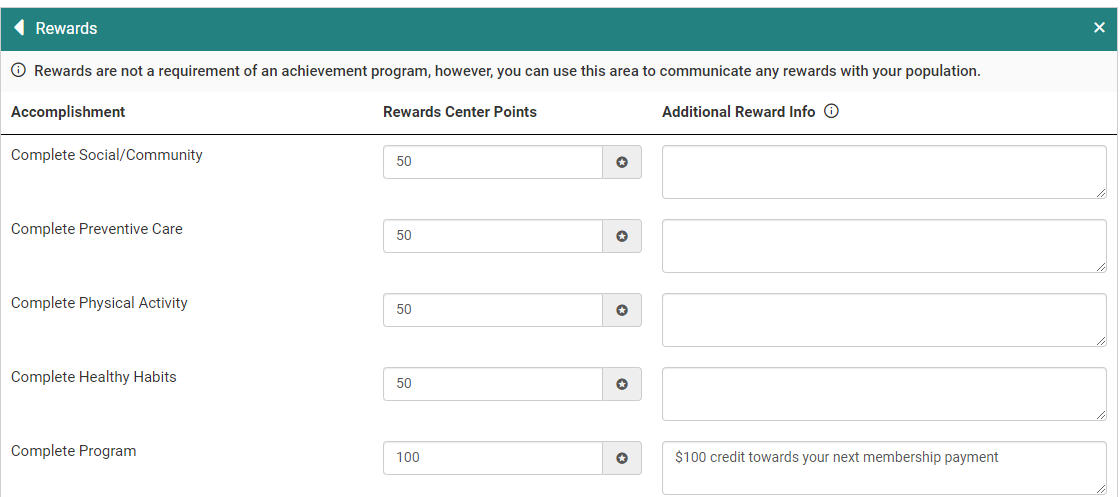Click star icon for Complete Physical Activity points
1120x497 pixels.
pyautogui.click(x=622, y=310)
